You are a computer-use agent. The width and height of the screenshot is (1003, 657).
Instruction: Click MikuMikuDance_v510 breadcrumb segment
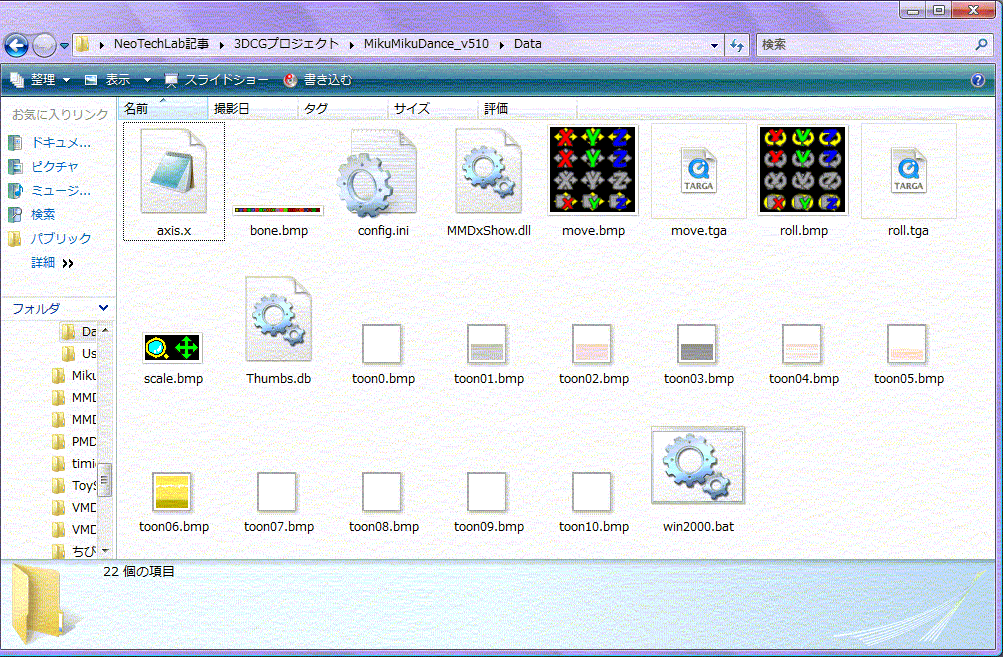[x=426, y=44]
